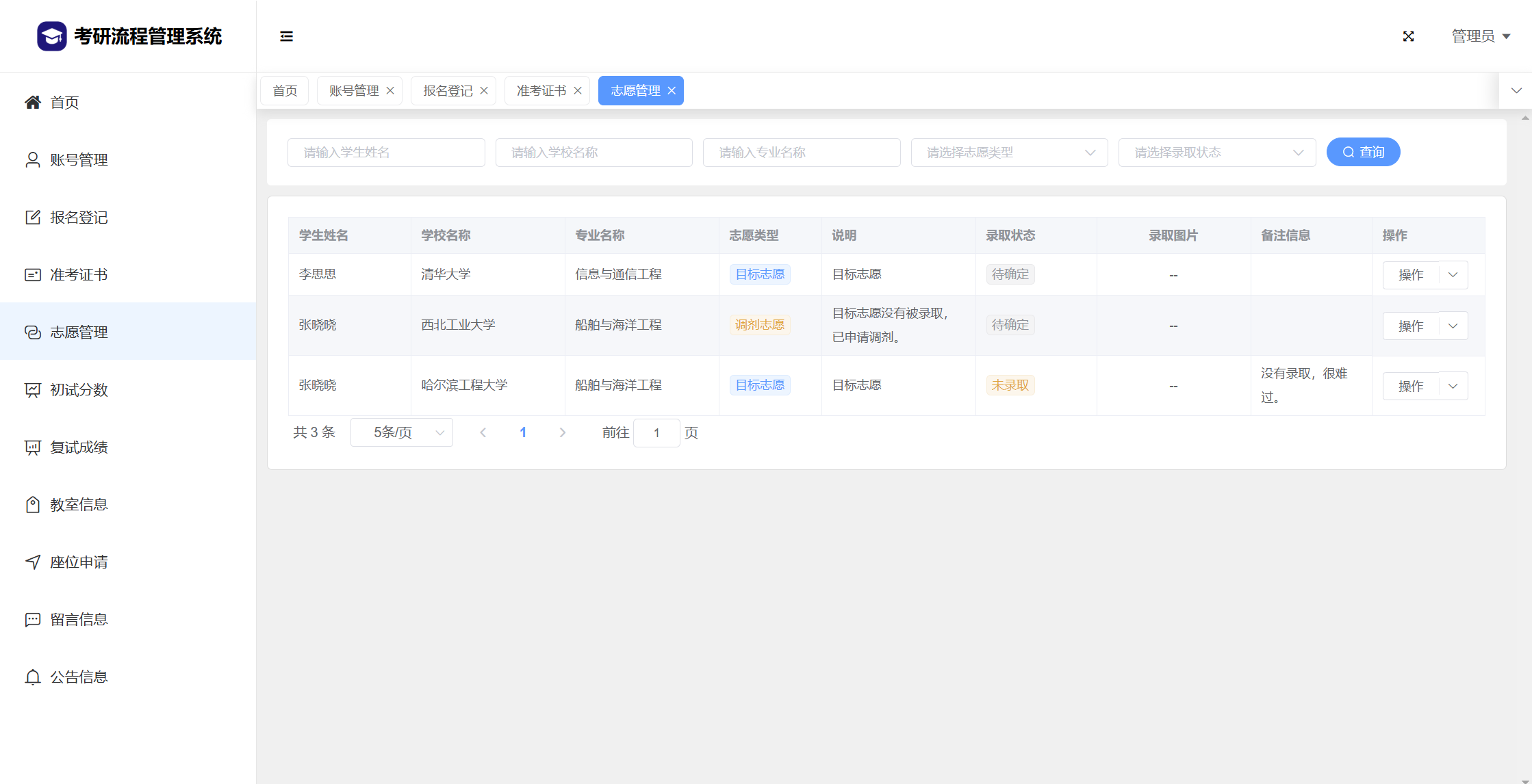Open 初试分数 in the sidebar menu
This screenshot has width=1532, height=784.
[79, 390]
